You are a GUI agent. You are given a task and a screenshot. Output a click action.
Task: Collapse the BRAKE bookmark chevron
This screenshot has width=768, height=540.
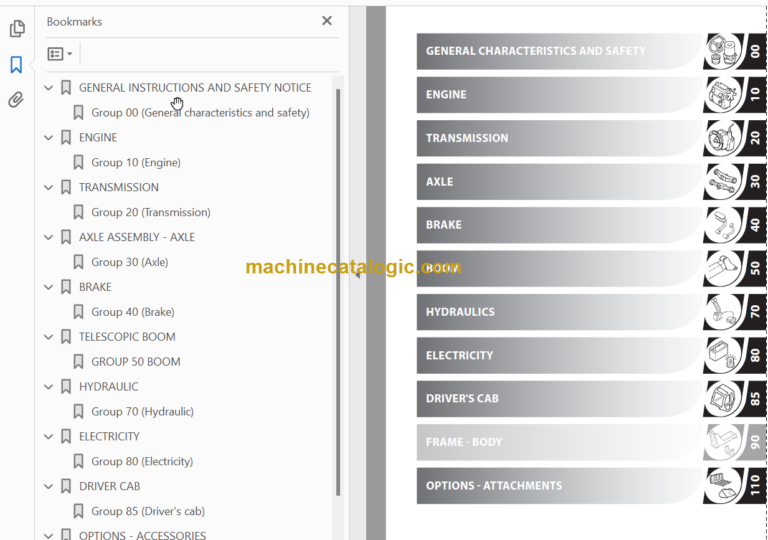[x=48, y=287]
